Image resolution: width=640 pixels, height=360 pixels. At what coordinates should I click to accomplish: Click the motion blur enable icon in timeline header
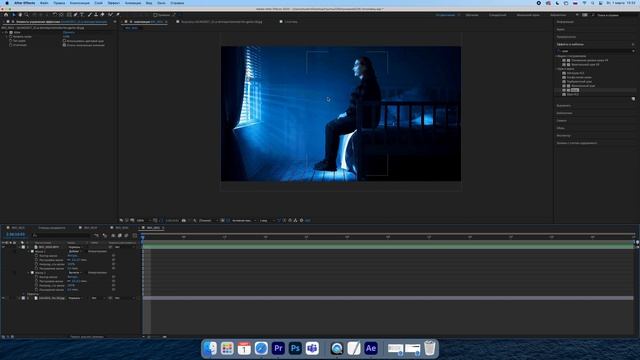[126, 236]
